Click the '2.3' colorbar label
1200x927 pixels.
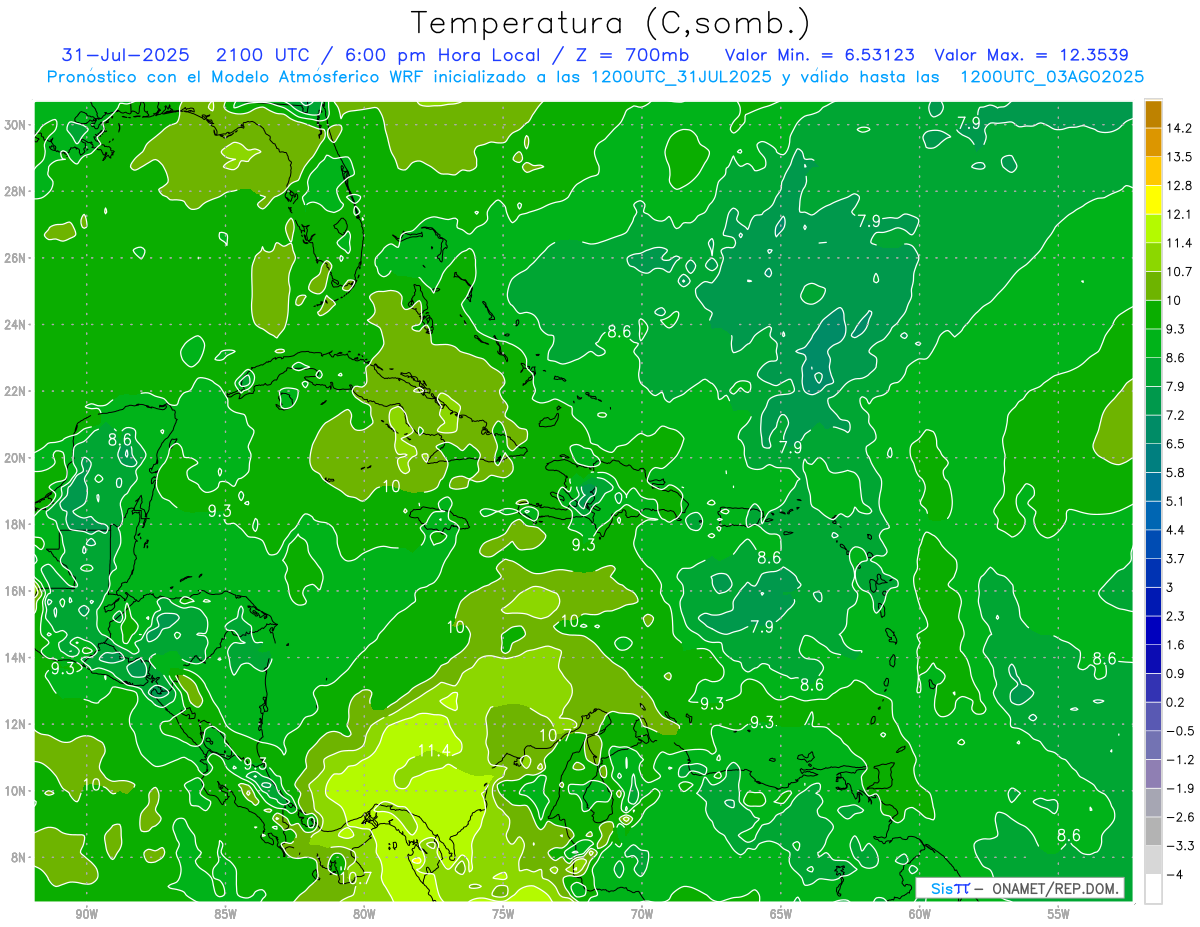point(1175,616)
